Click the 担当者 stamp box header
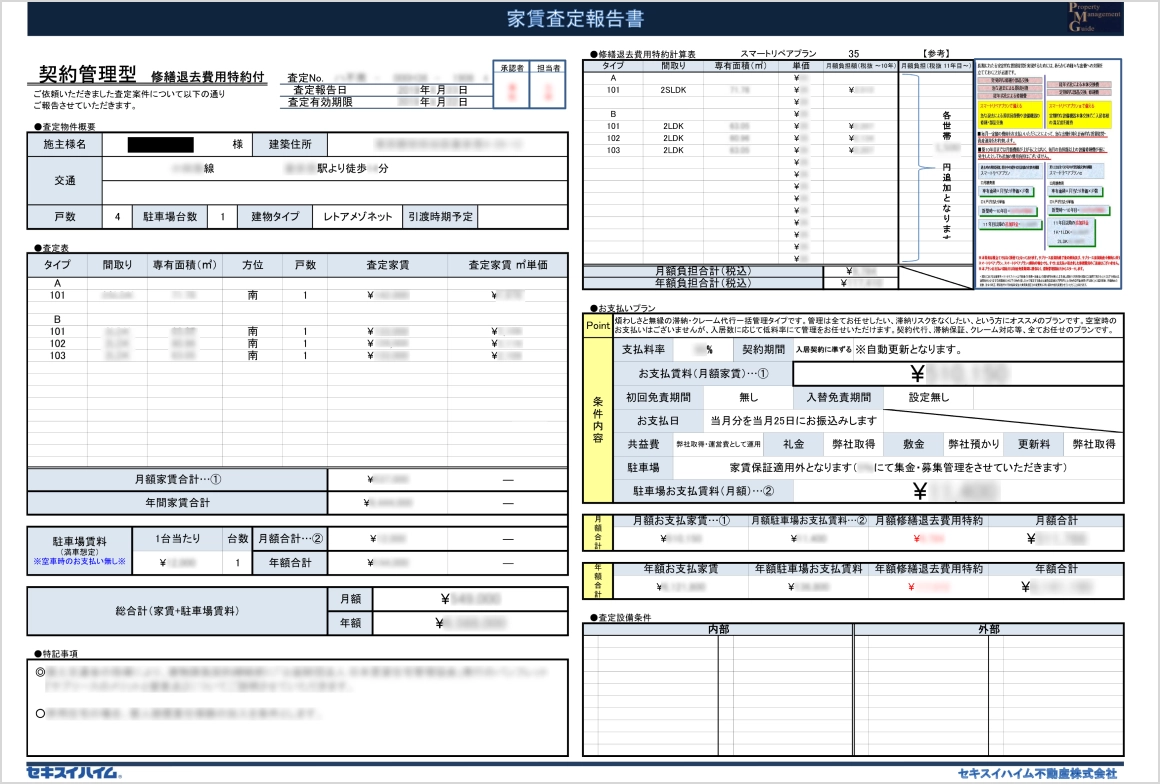 coord(548,68)
